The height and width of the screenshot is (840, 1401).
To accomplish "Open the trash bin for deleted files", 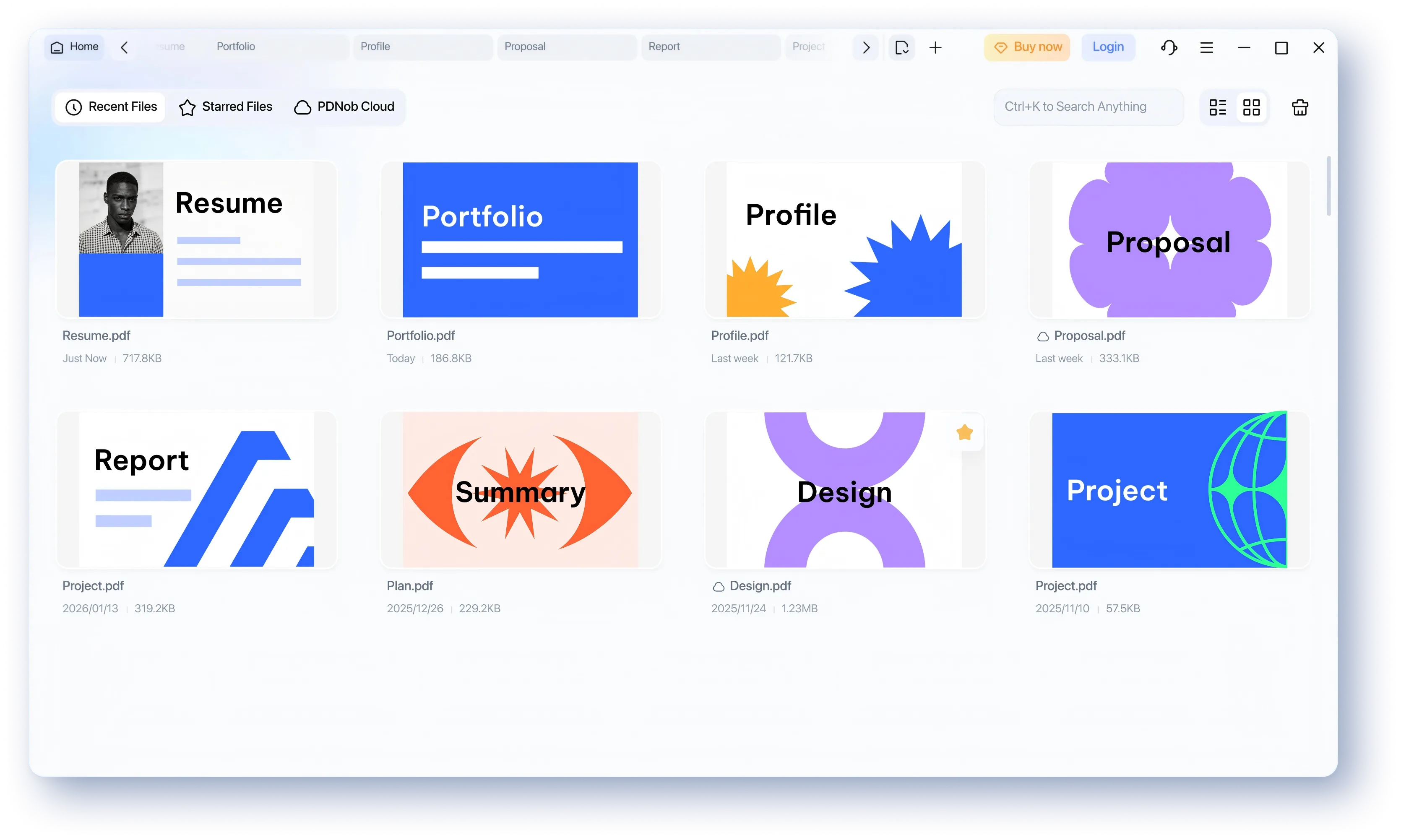I will pyautogui.click(x=1299, y=107).
